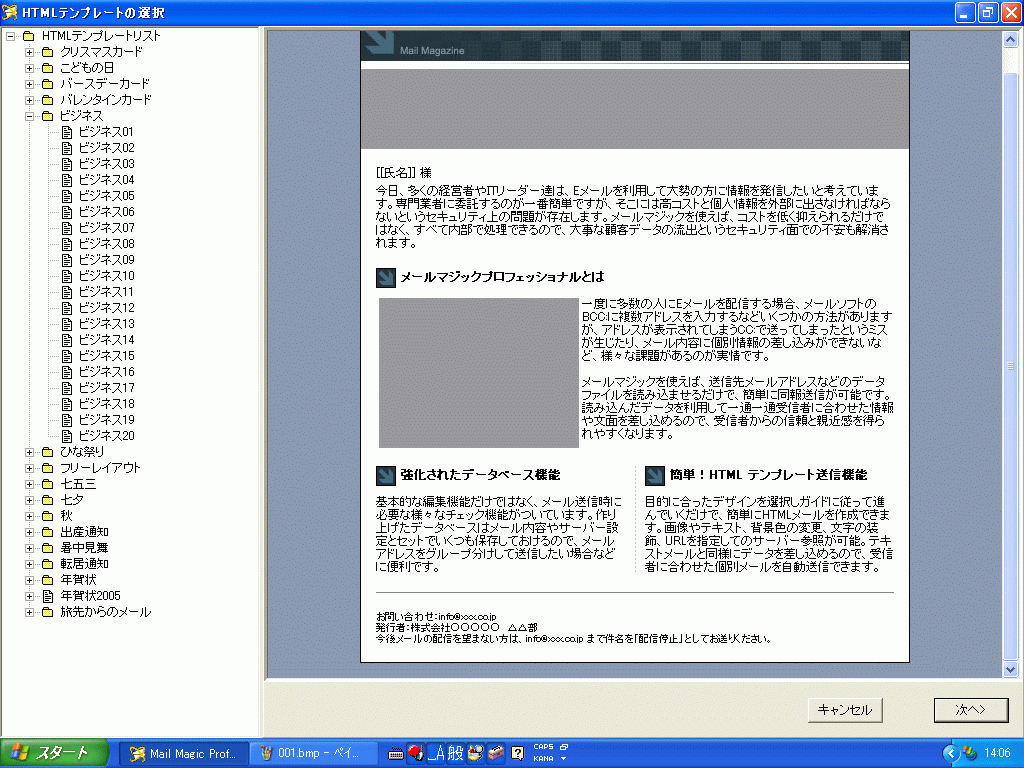
Task: Expand the 秋 folder
Action: click(x=29, y=516)
